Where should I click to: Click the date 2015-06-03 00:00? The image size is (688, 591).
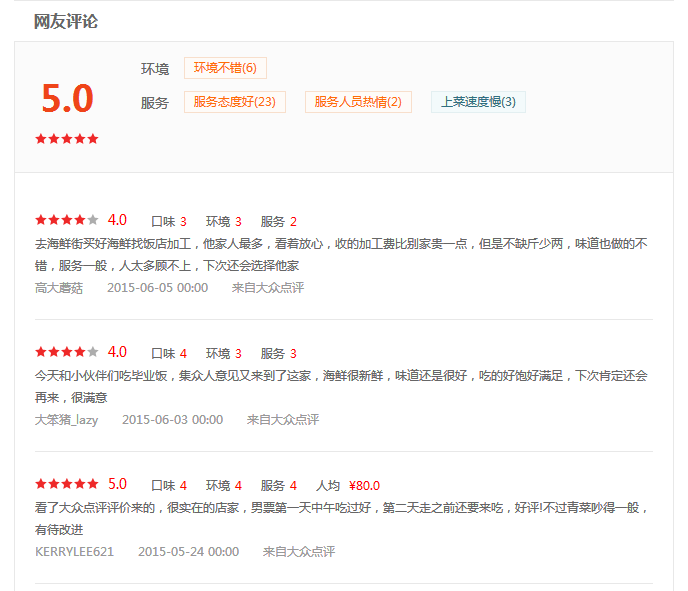point(172,420)
